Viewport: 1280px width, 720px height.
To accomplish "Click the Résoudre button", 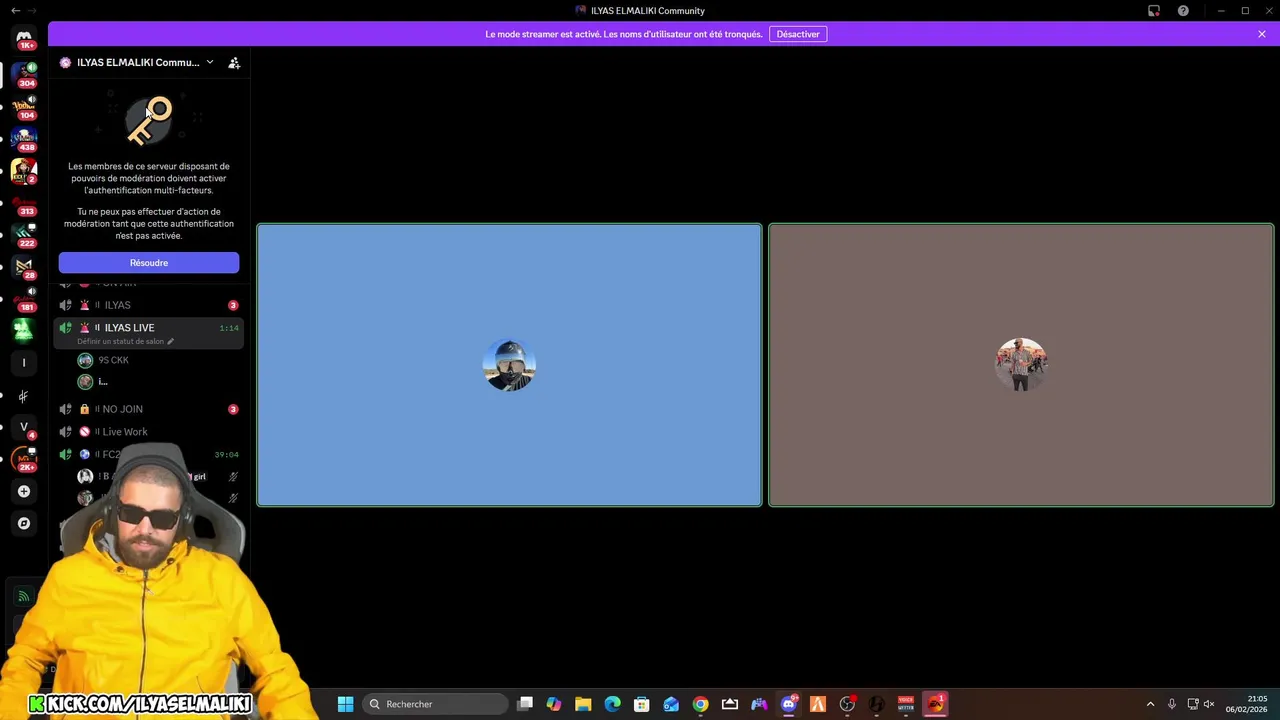I will coord(149,263).
